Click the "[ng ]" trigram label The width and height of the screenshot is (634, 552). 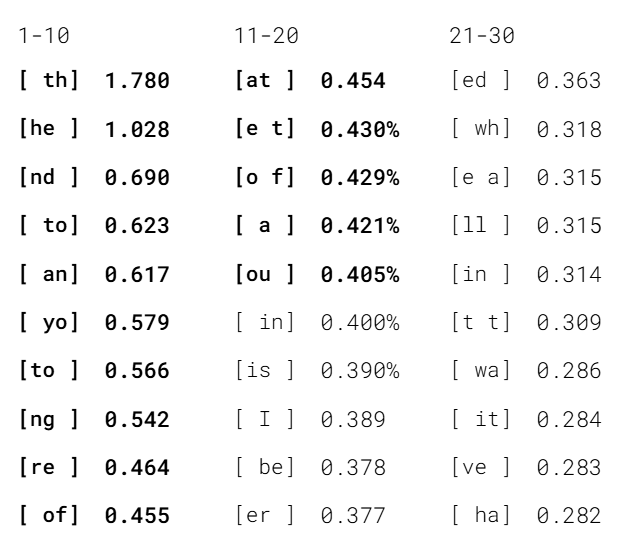[50, 419]
